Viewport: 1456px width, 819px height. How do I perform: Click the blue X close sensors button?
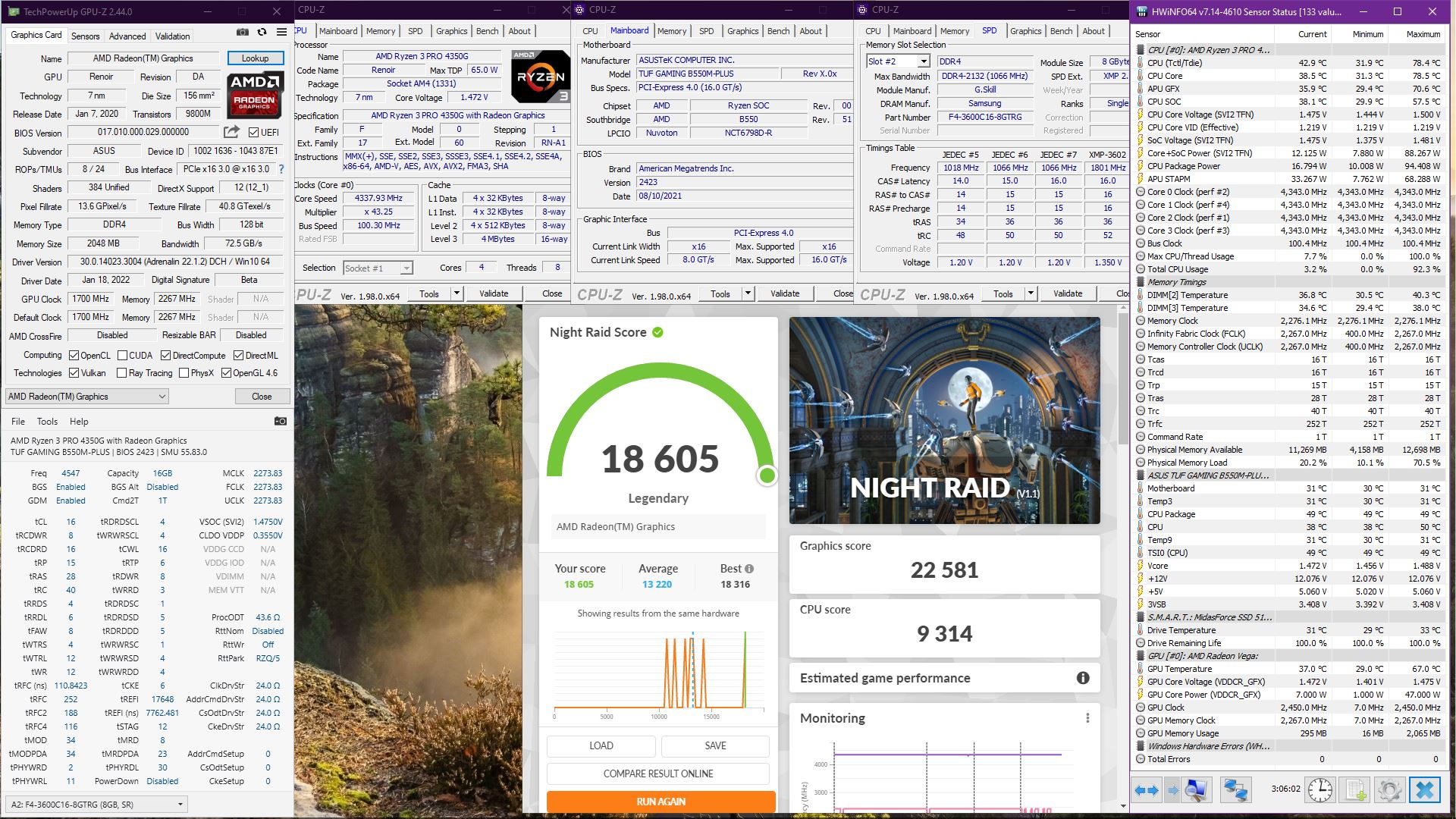coord(1425,790)
